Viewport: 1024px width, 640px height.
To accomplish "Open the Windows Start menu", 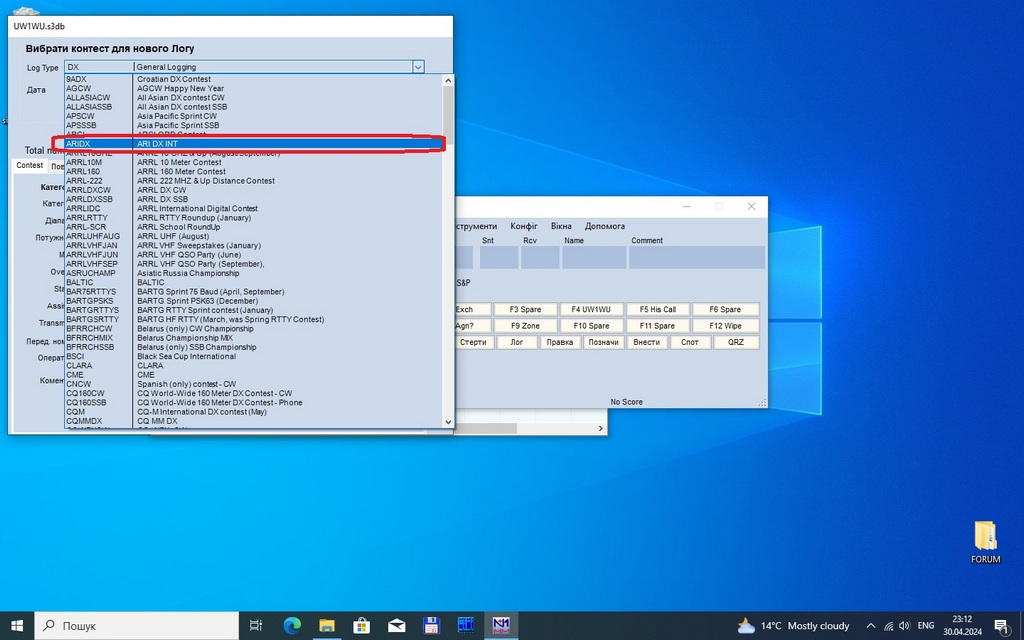I will pyautogui.click(x=16, y=626).
